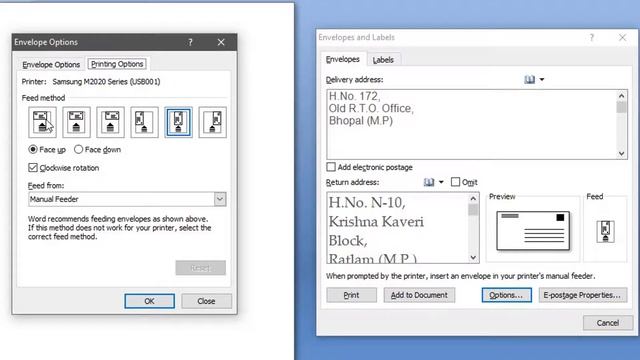Screen dimensions: 640x360
Task: Click OK in Envelope Options dialog
Action: coord(149,301)
